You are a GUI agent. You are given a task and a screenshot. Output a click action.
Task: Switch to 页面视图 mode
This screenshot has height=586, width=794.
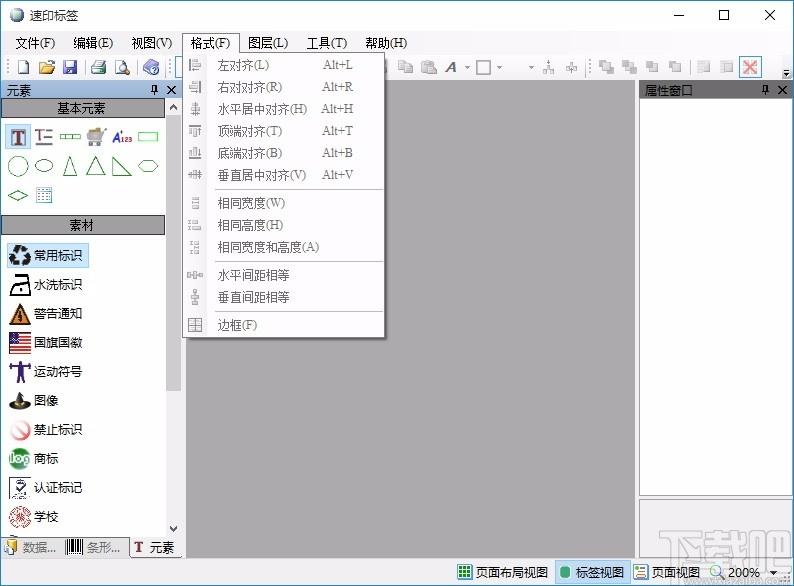coord(667,572)
